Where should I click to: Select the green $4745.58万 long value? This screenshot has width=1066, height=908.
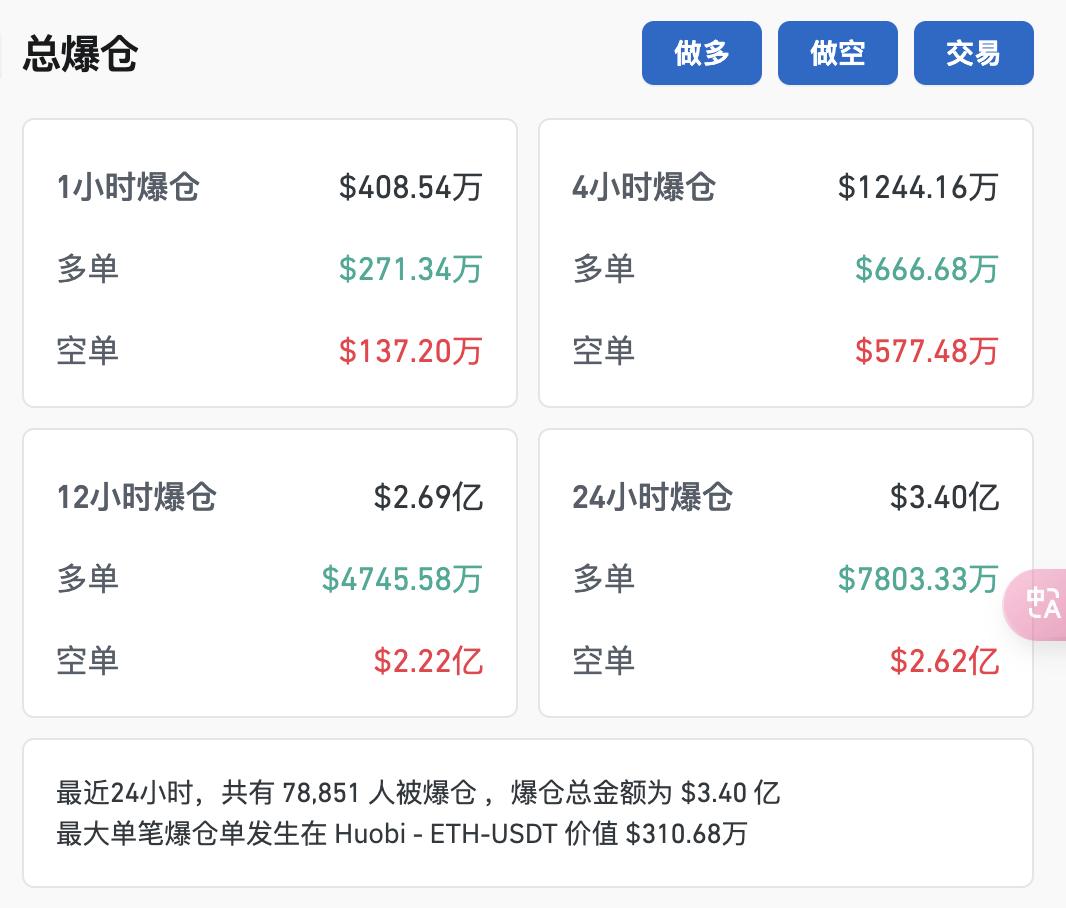click(x=402, y=579)
